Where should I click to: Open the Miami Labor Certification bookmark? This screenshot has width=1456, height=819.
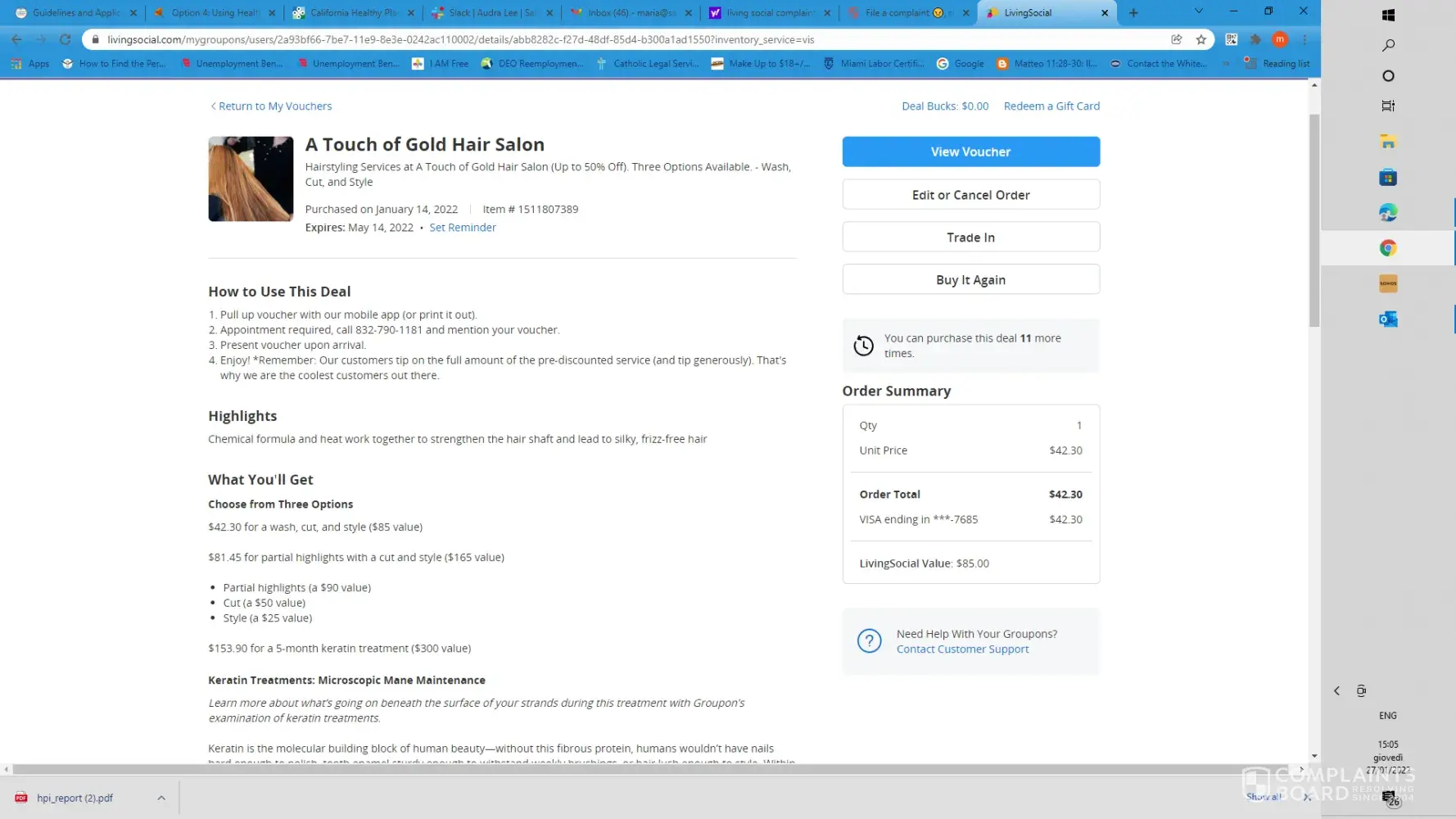pos(874,64)
